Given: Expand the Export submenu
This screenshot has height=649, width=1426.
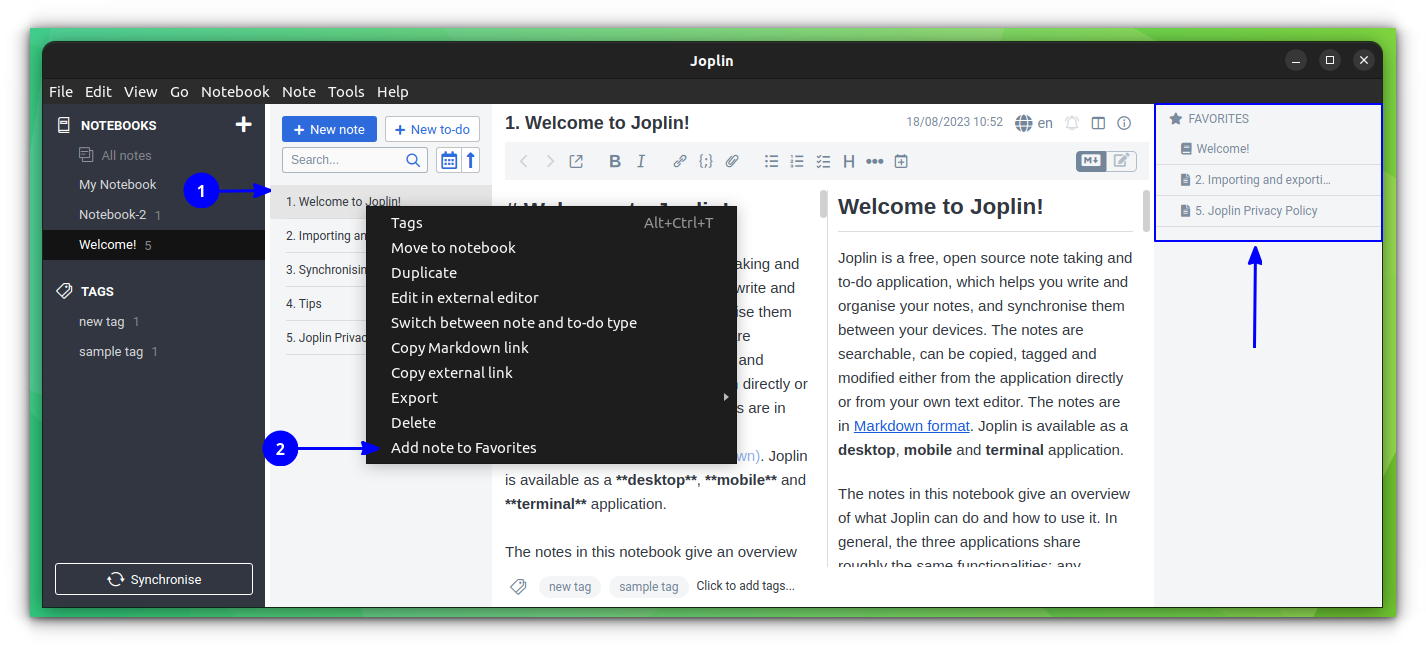Looking at the screenshot, I should tap(551, 398).
